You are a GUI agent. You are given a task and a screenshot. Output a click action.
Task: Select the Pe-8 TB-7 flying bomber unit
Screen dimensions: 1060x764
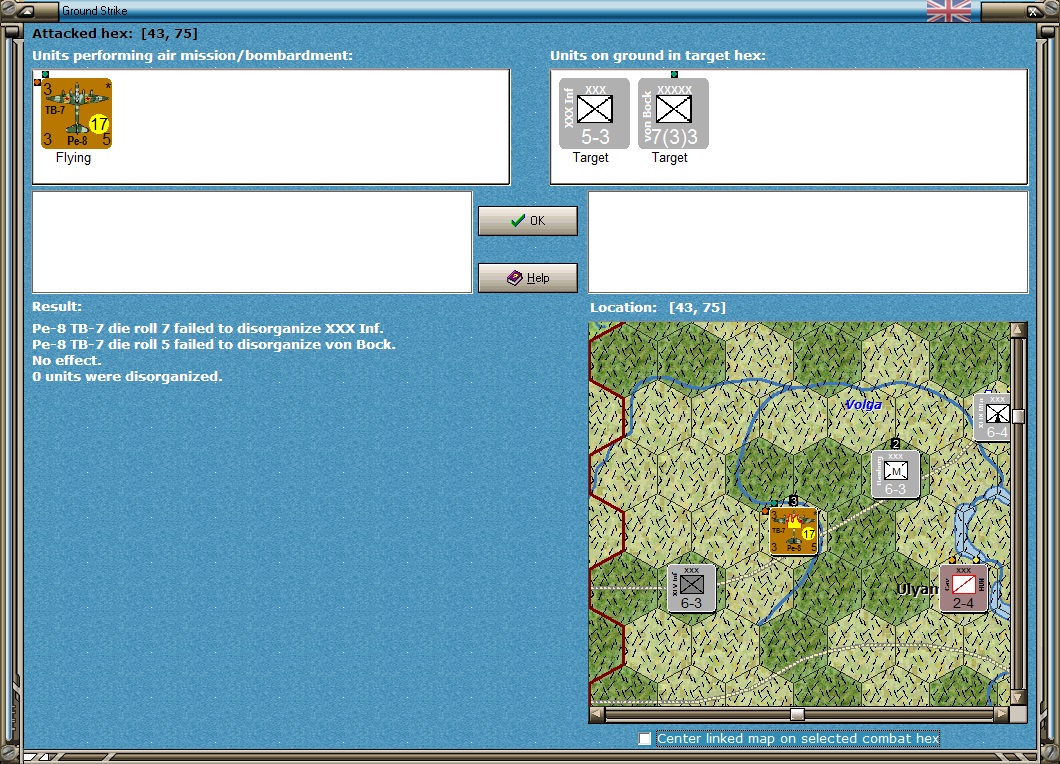(x=76, y=114)
